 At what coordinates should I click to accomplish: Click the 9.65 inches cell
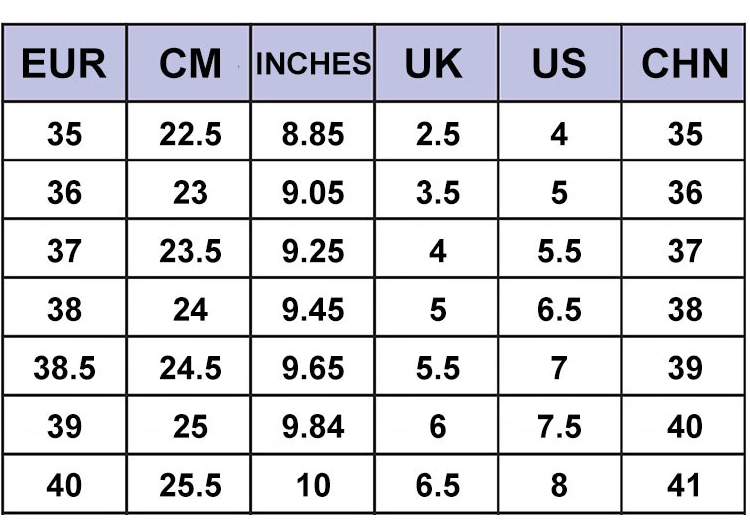click(x=313, y=369)
